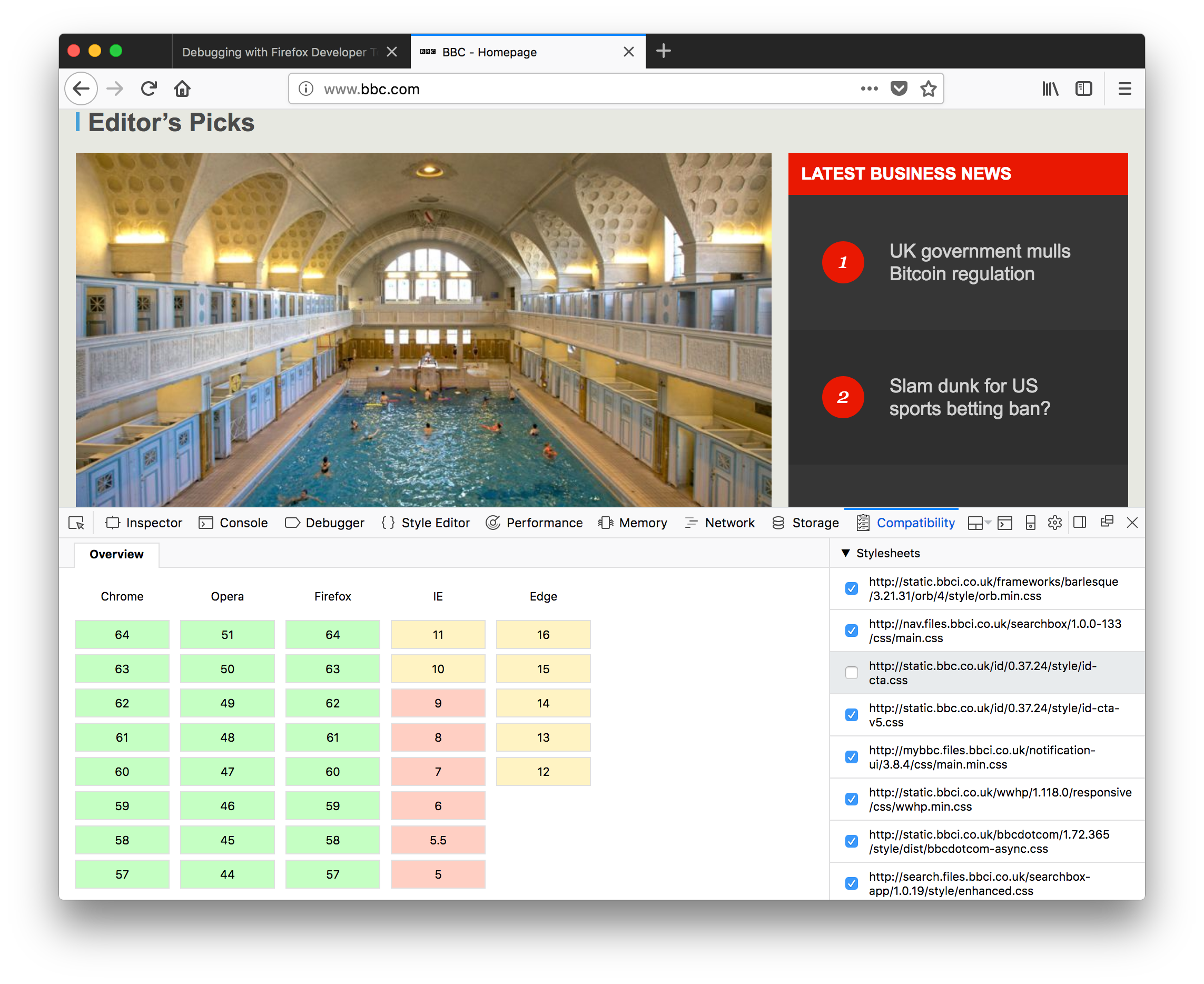The height and width of the screenshot is (984, 1204).
Task: Switch to the Network panel
Action: pyautogui.click(x=719, y=523)
